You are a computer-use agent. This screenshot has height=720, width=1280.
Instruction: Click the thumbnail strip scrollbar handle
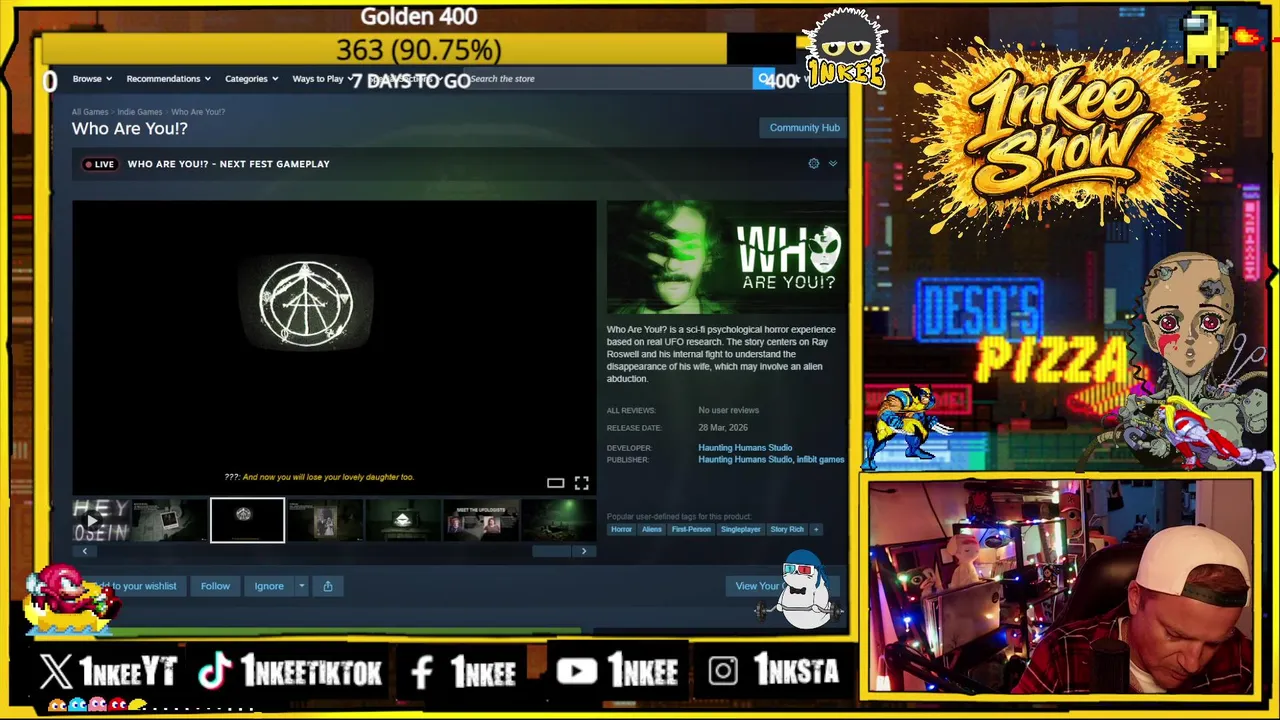(551, 551)
